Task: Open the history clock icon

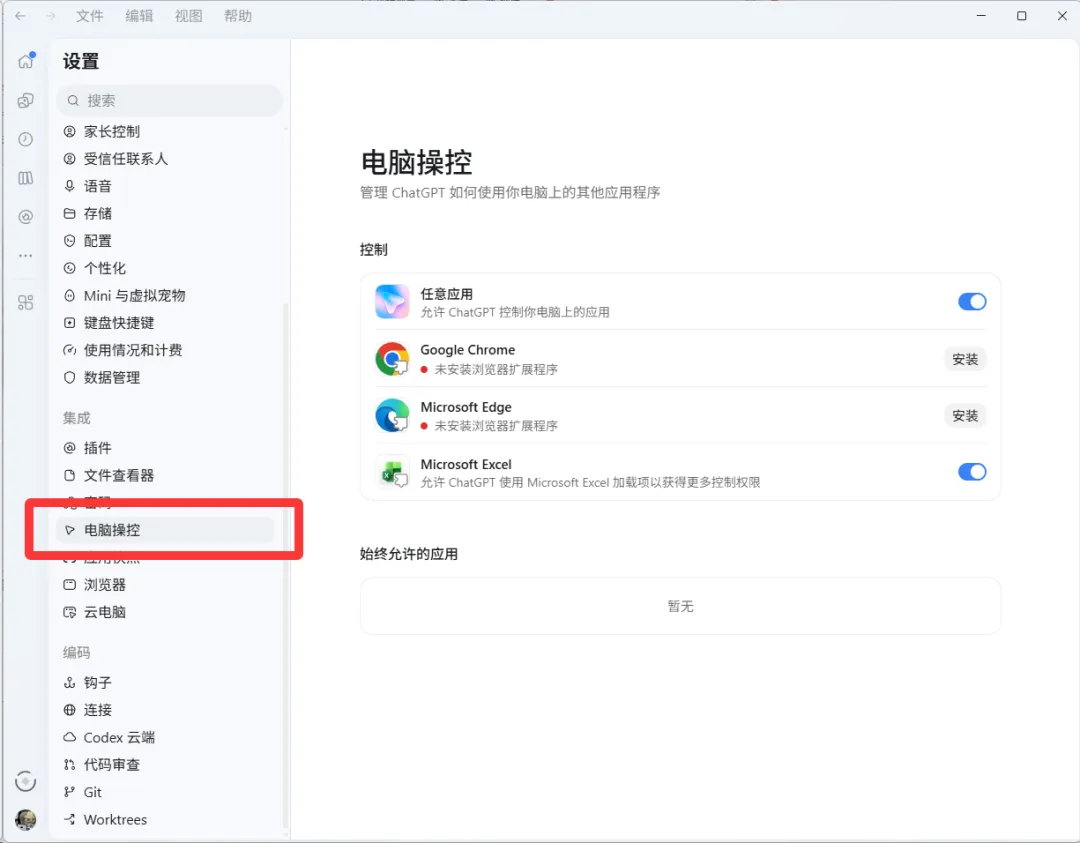Action: point(25,139)
